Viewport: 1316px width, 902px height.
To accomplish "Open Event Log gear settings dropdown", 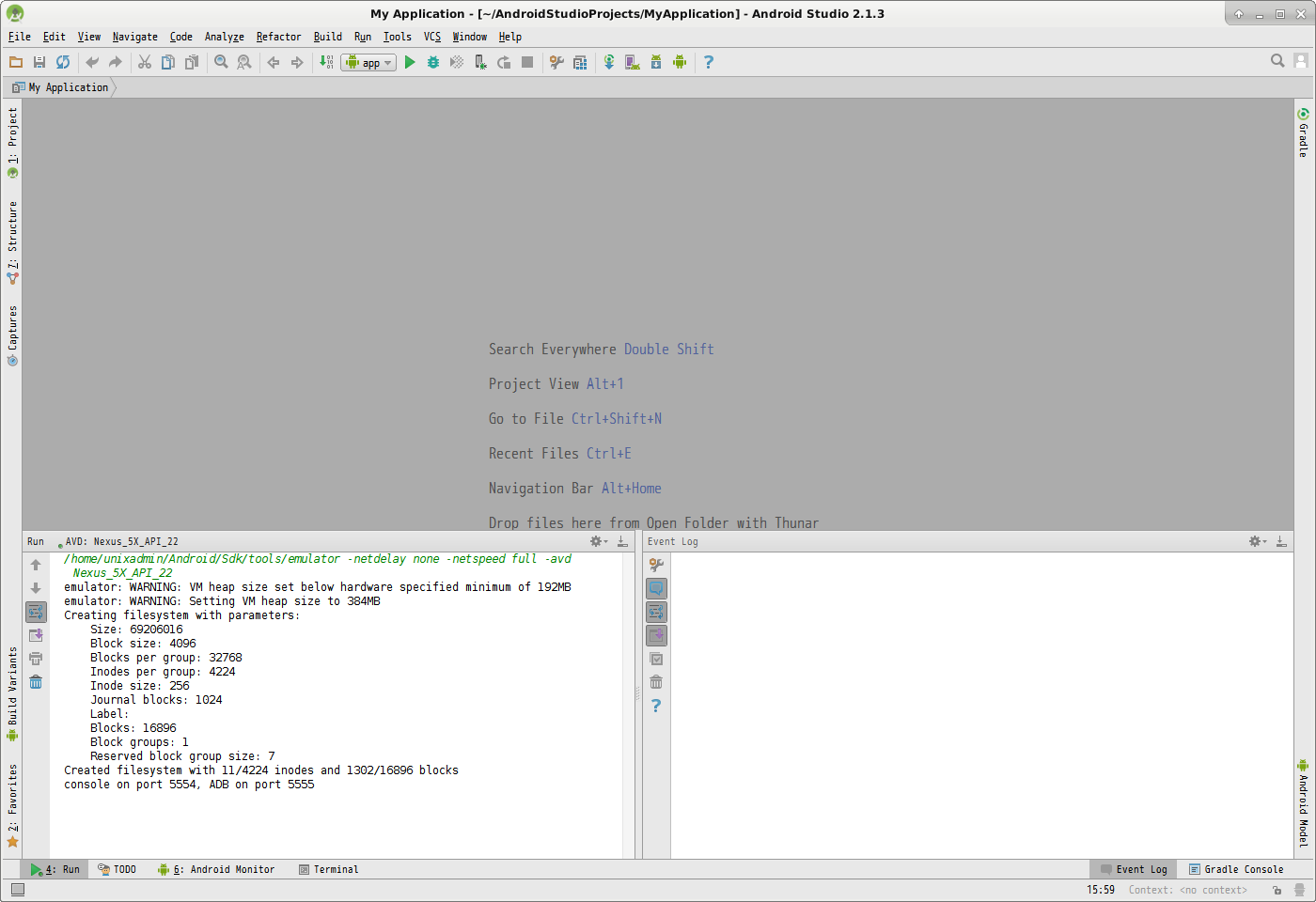I will [x=1257, y=541].
